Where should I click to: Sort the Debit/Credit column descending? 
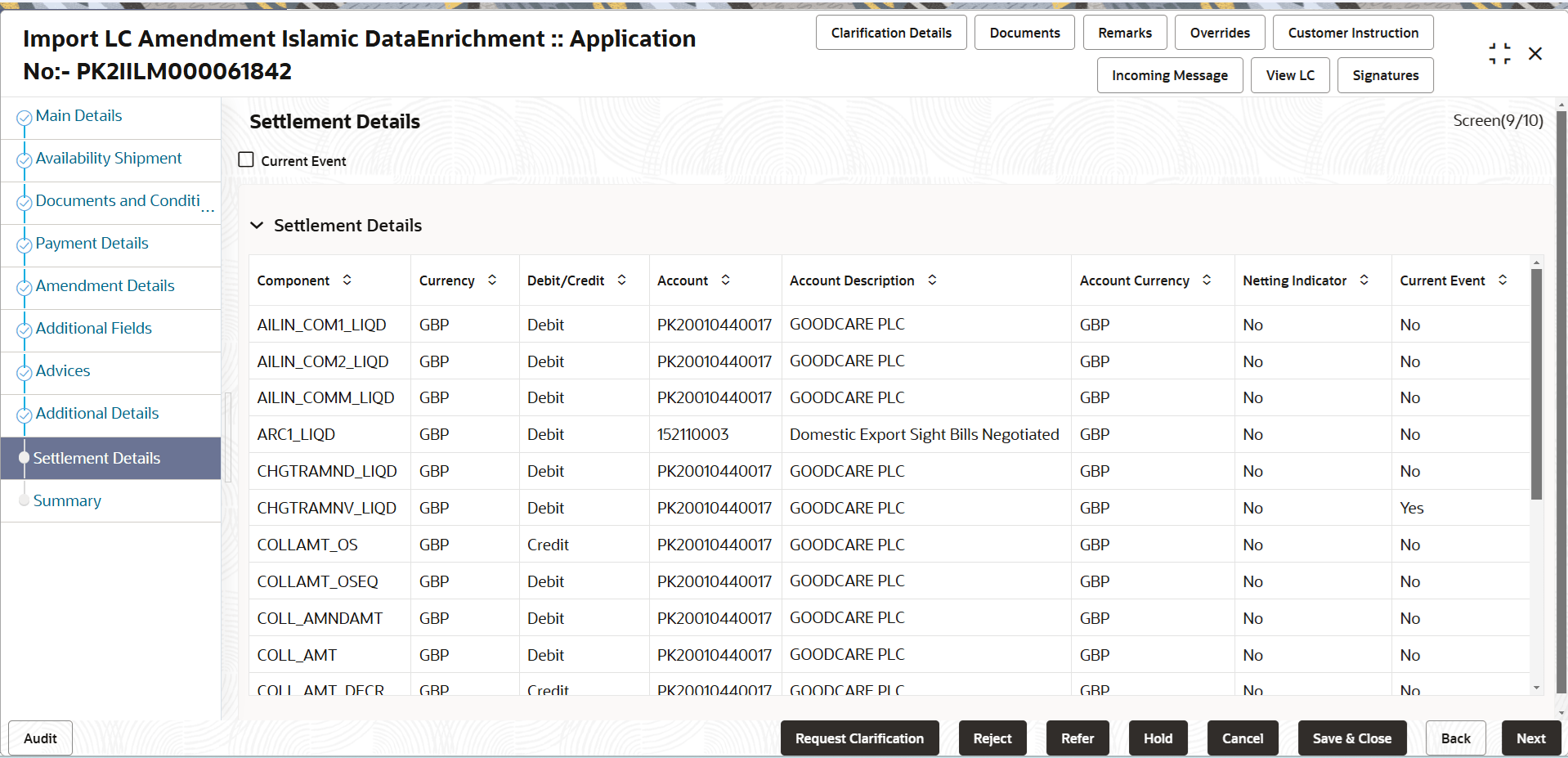(622, 283)
